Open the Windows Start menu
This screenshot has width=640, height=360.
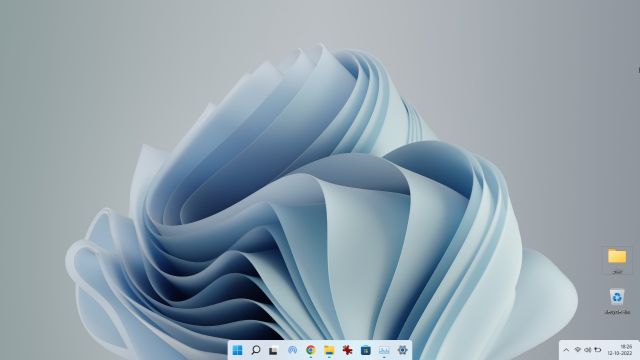coord(237,350)
